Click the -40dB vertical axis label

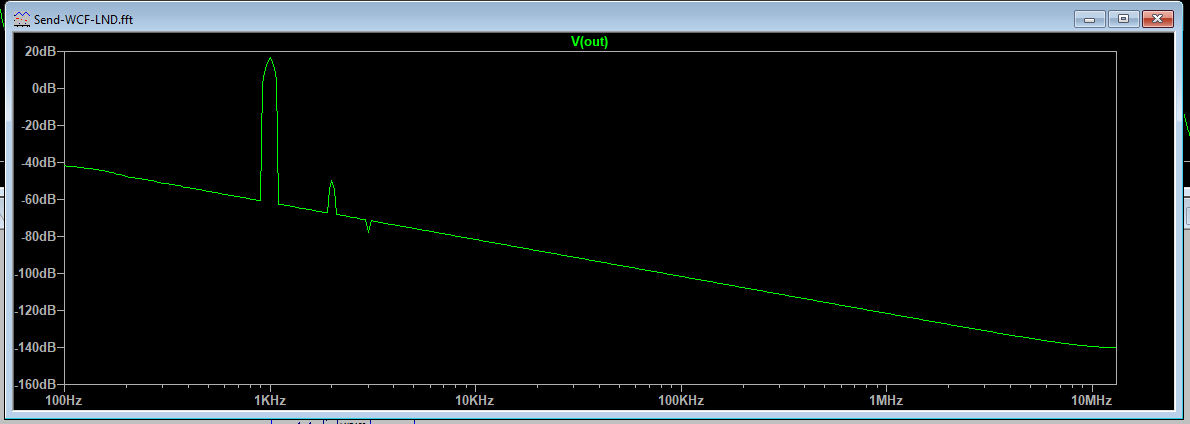click(x=38, y=162)
